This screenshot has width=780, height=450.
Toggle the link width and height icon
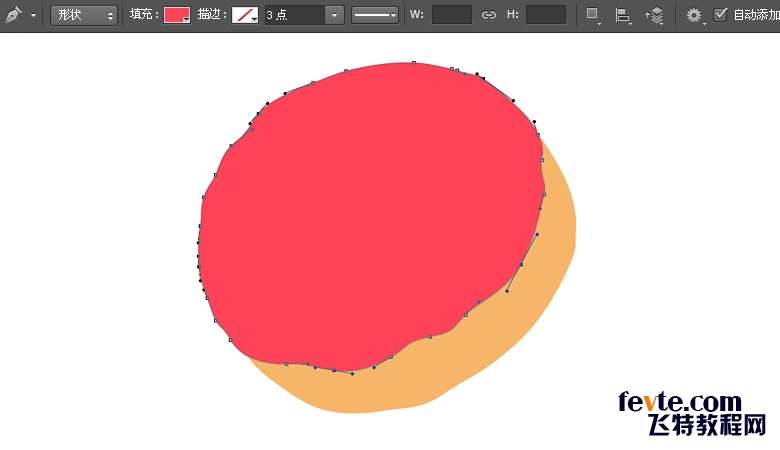click(x=489, y=15)
